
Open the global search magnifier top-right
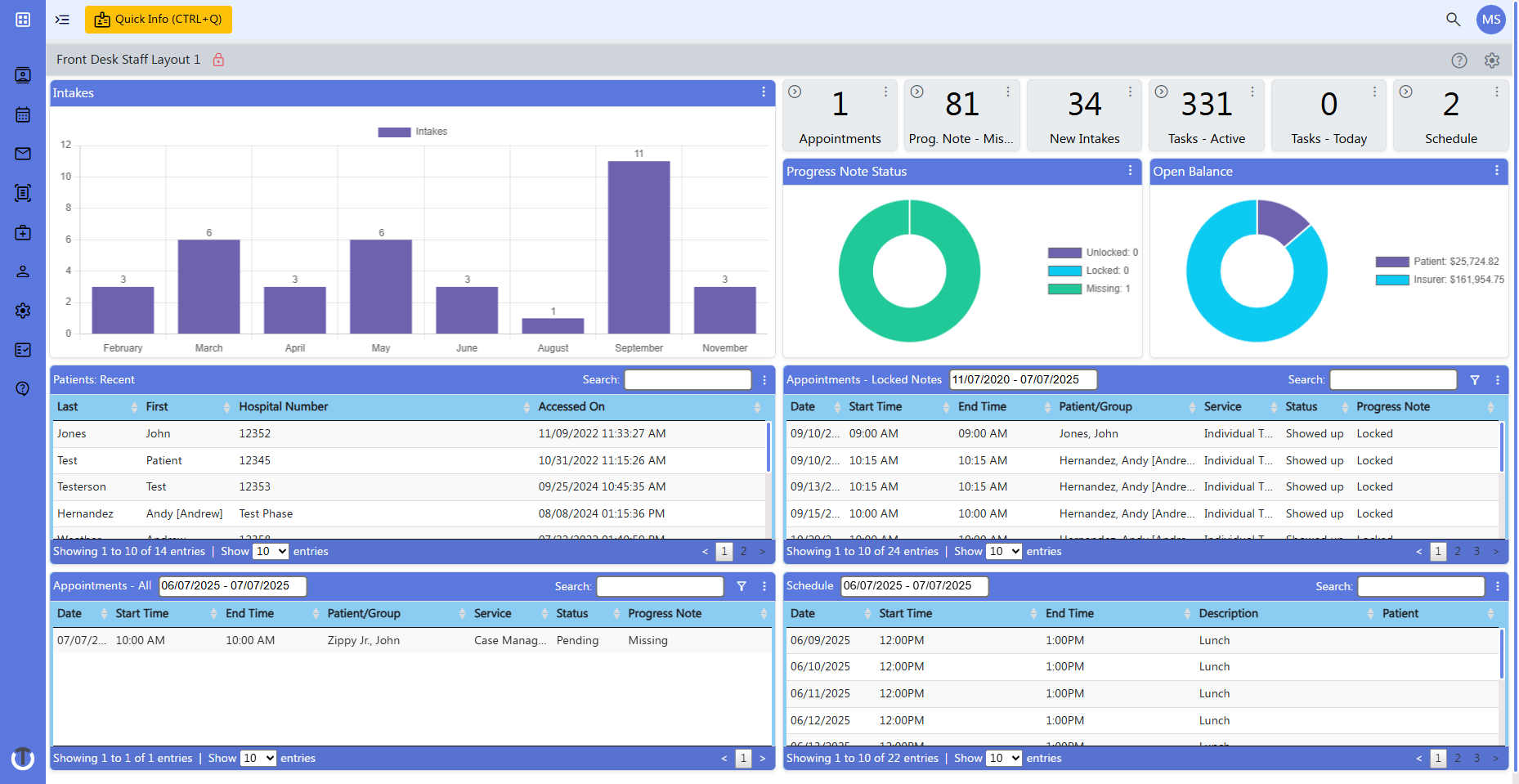(1453, 19)
